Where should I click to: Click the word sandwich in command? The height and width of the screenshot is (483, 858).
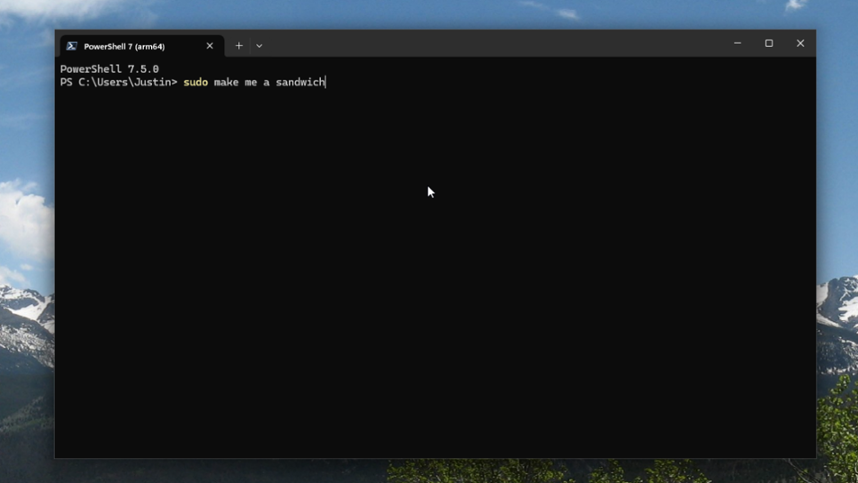point(300,82)
